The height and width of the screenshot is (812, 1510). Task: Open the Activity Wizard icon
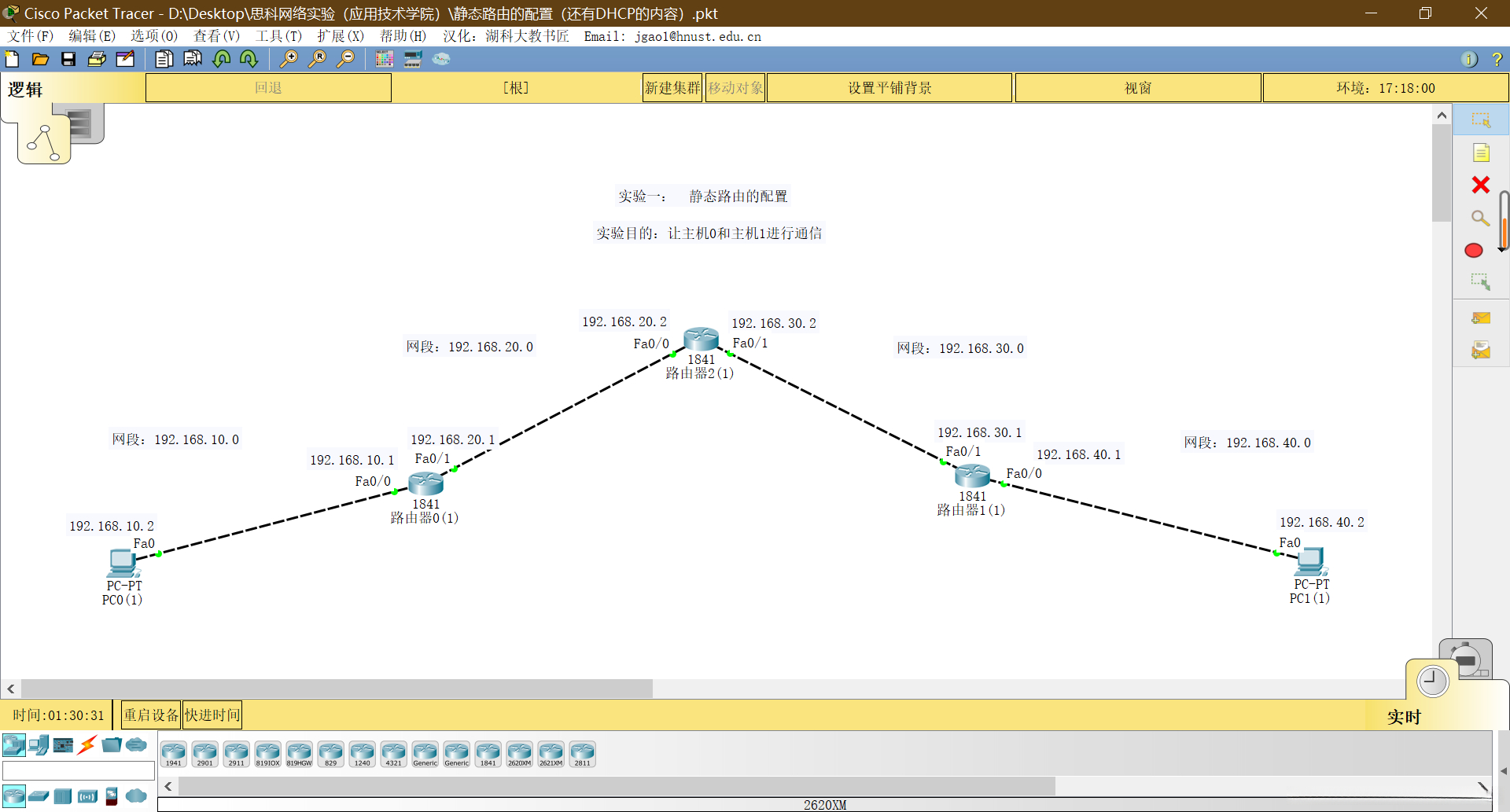(x=125, y=59)
